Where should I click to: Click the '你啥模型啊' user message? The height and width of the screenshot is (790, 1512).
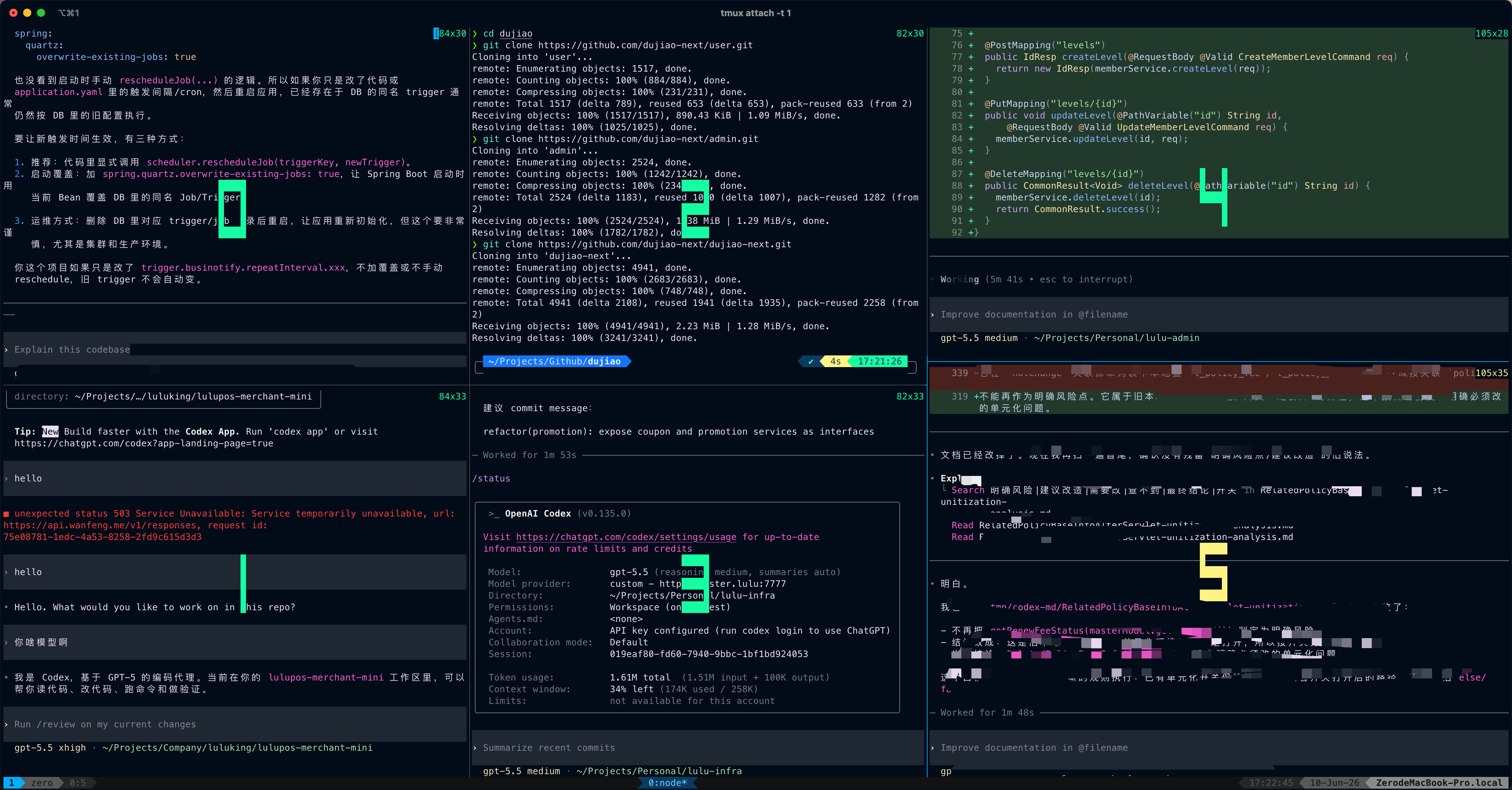click(x=41, y=642)
